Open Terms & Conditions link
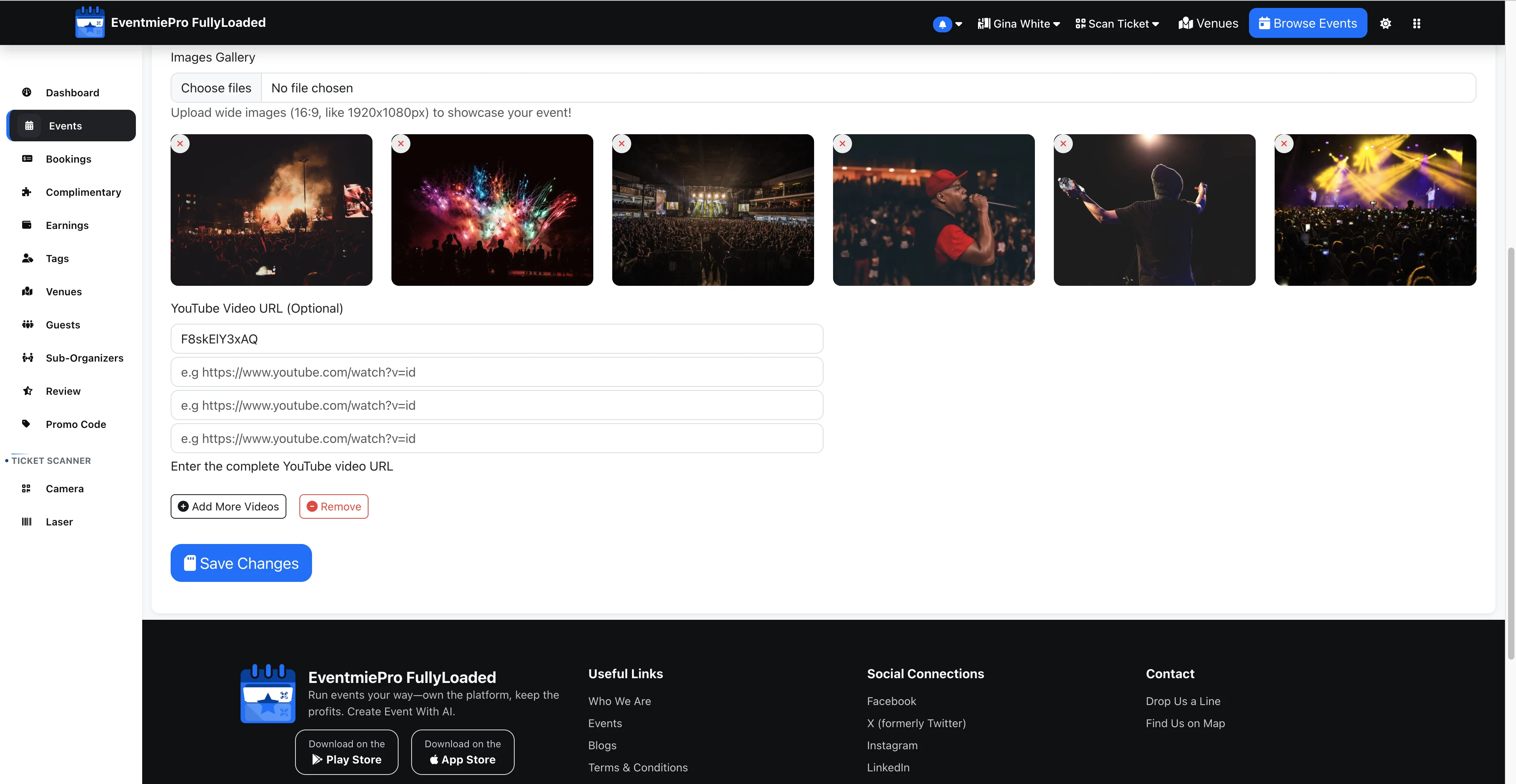 point(638,767)
